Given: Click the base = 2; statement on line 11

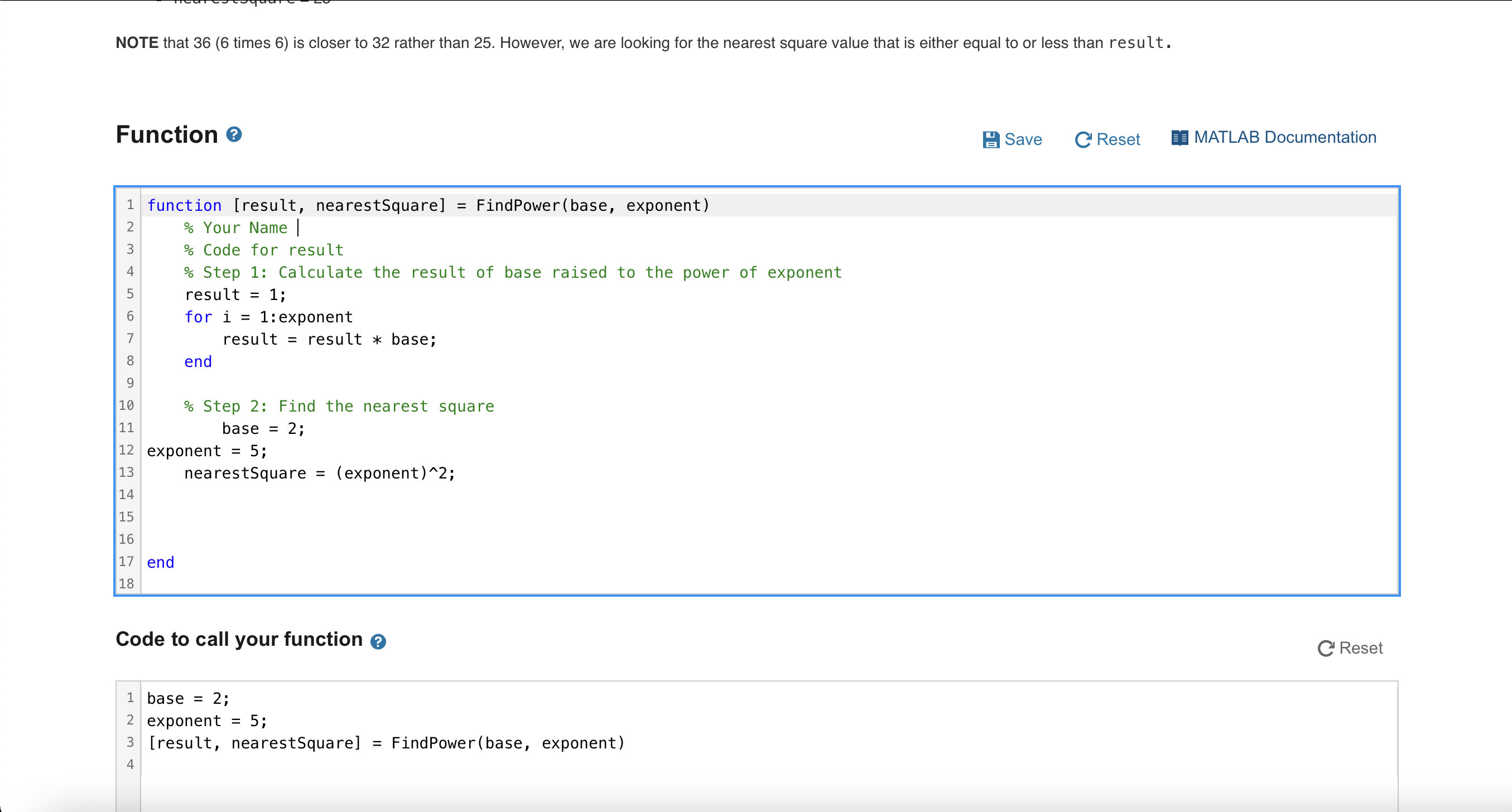Looking at the screenshot, I should [262, 428].
